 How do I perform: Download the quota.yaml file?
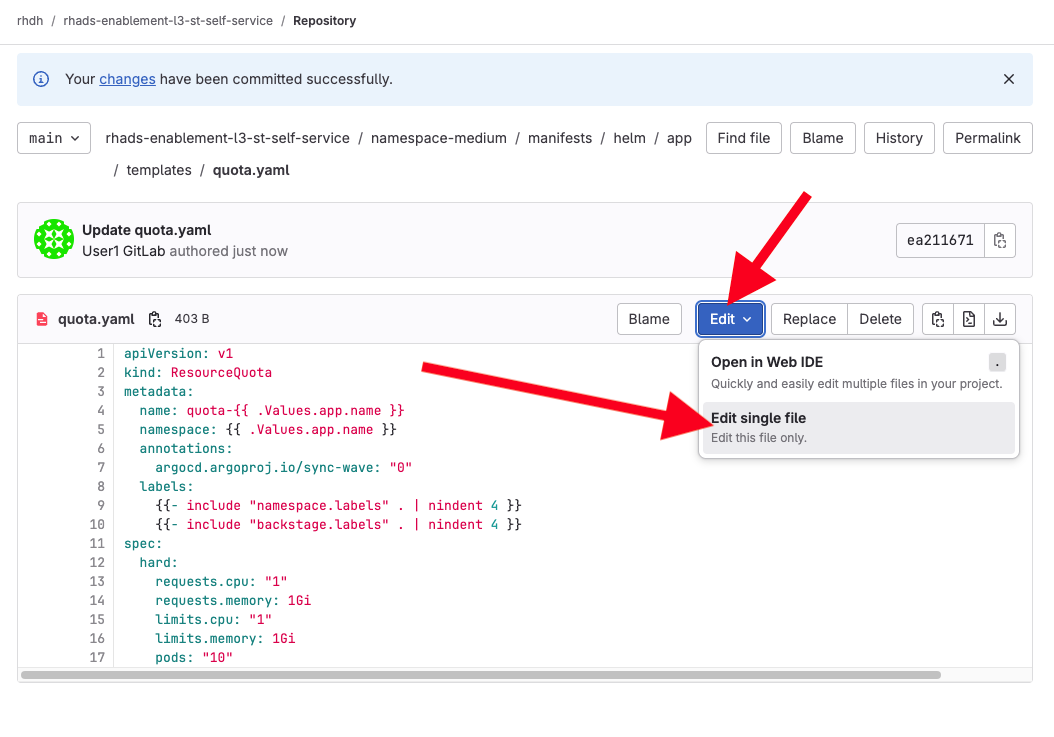999,319
